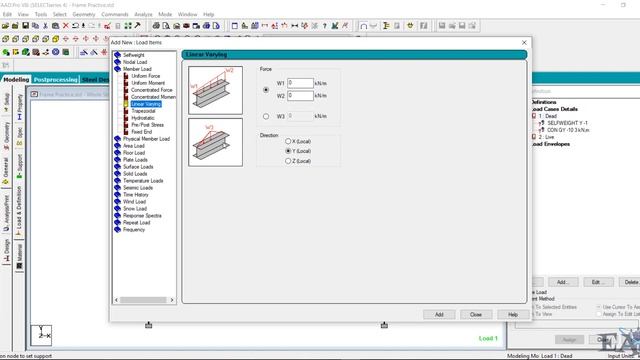Open the Design page on the left sidebar
The width and height of the screenshot is (640, 360).
[x=6, y=251]
